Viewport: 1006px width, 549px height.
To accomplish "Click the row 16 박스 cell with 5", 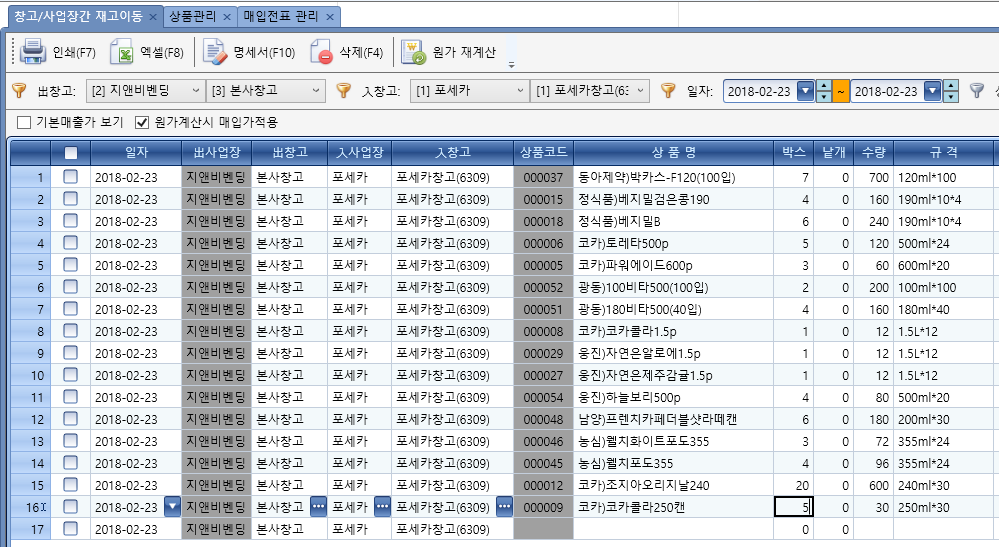I will click(x=794, y=507).
